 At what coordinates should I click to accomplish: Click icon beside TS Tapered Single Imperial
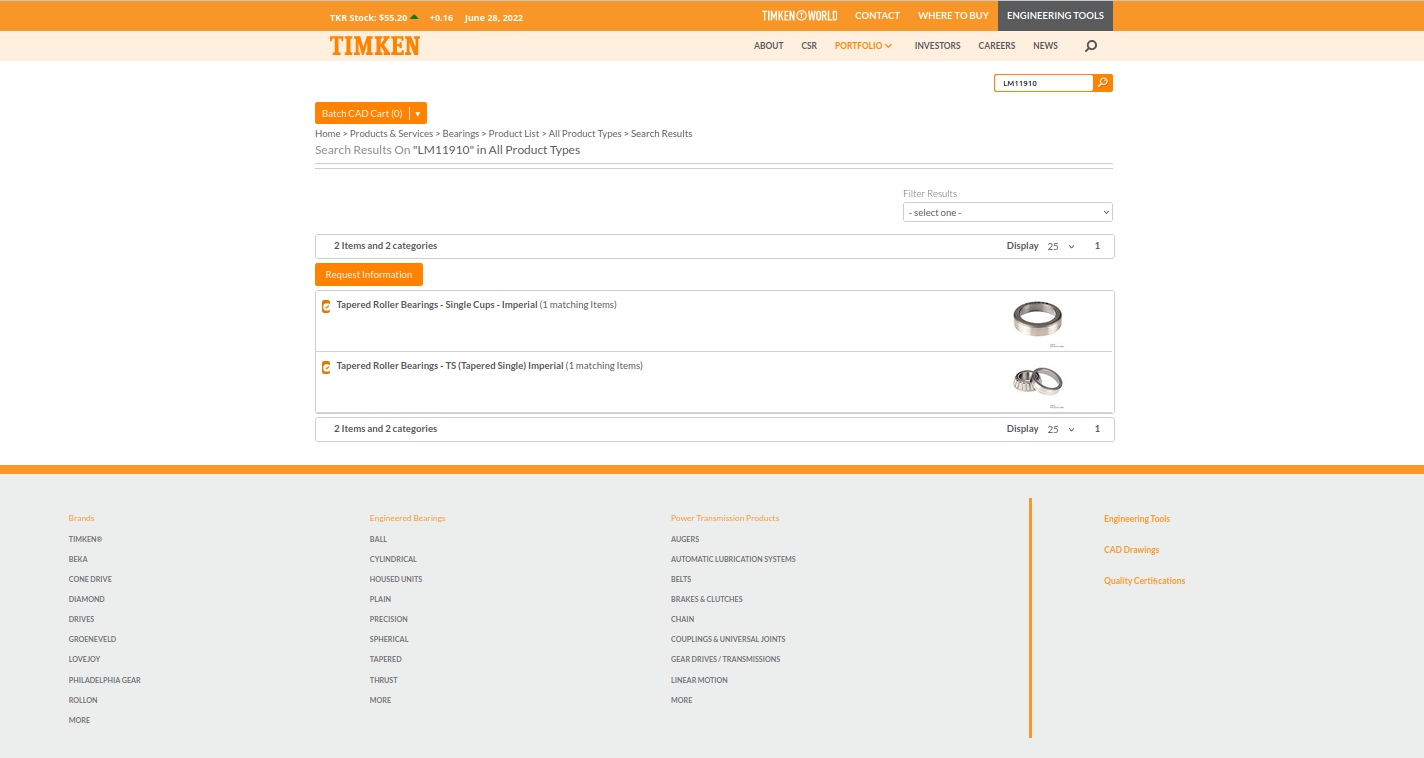(326, 367)
